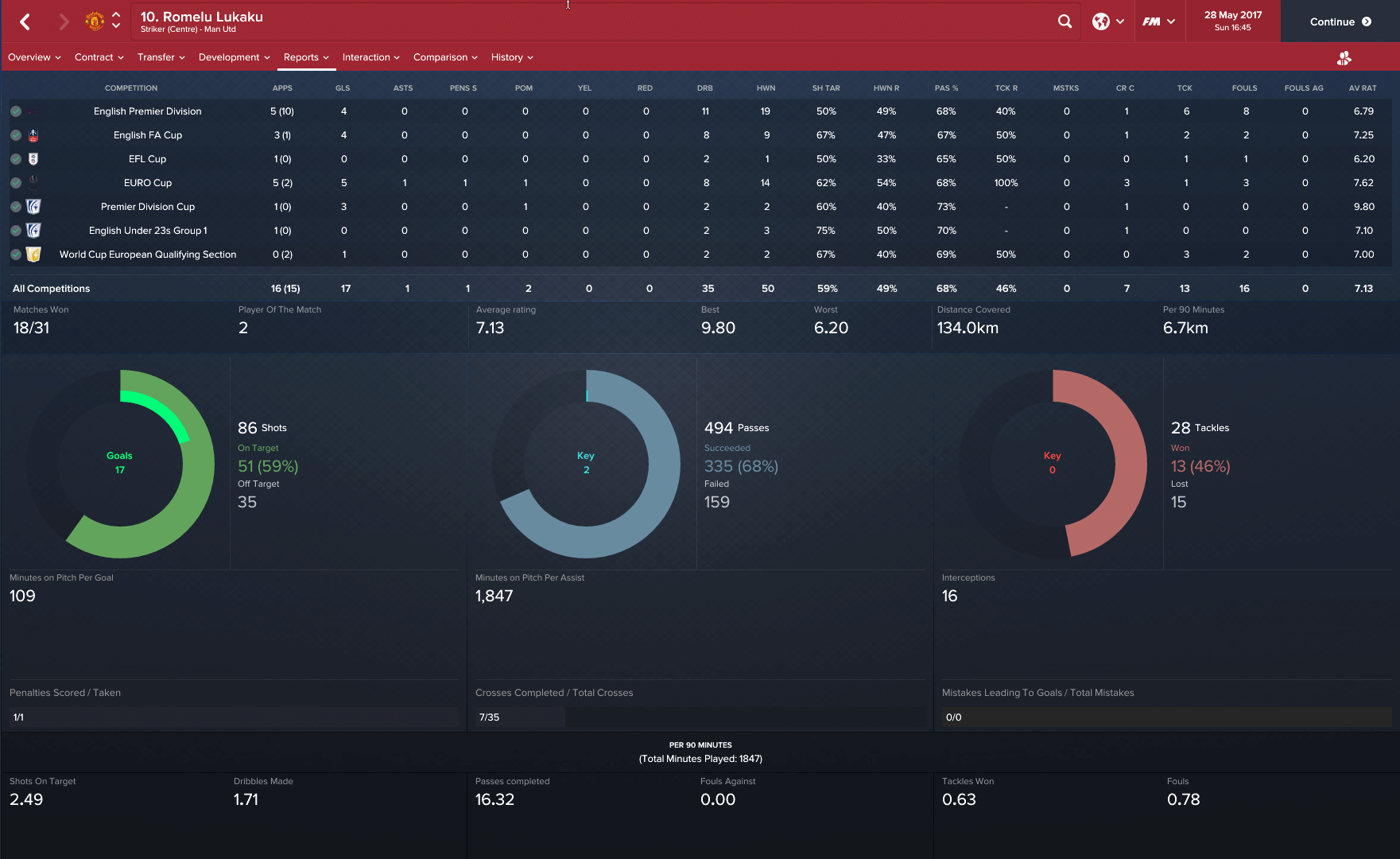Sort by FOULS AG column

tap(1304, 88)
